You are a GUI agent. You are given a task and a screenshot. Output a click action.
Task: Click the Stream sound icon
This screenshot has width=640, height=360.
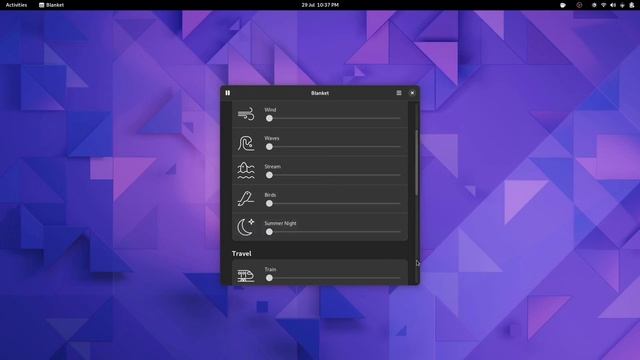[x=246, y=171]
